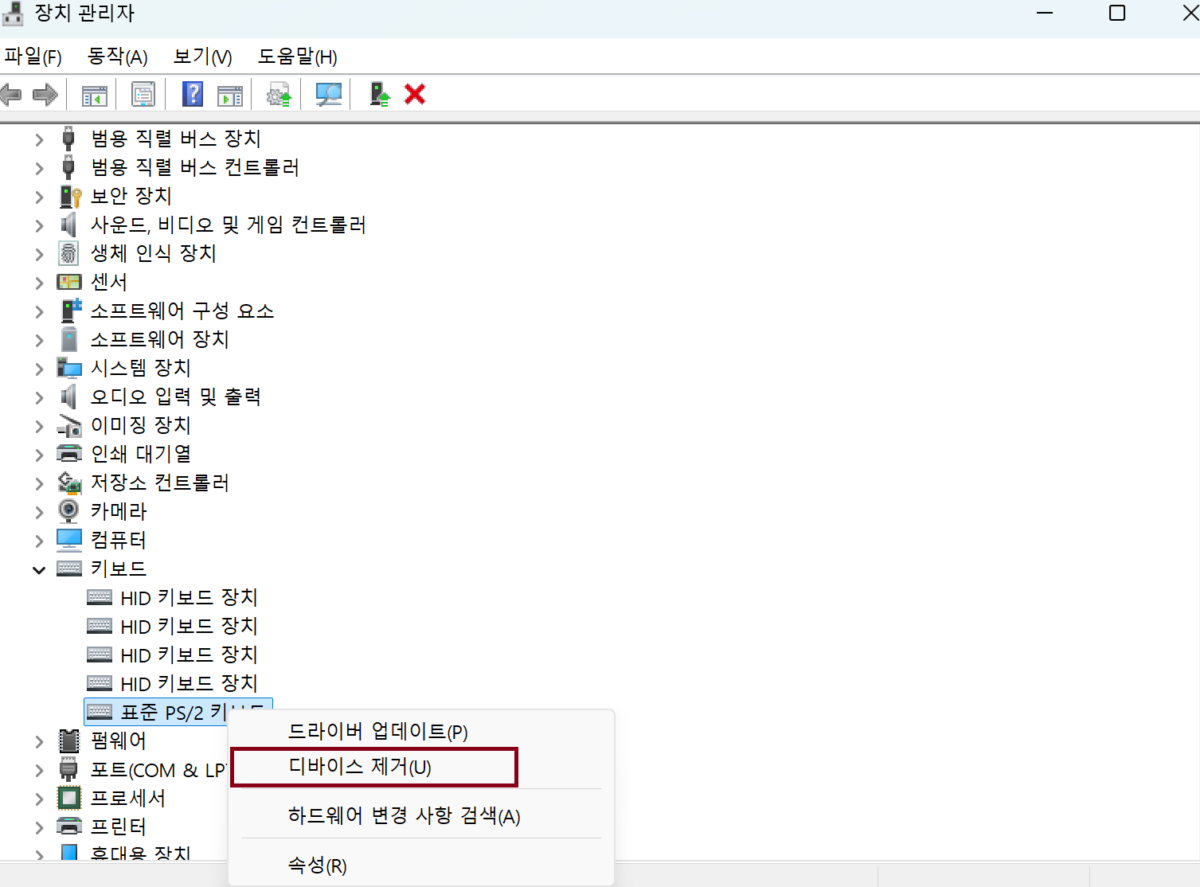Click the 보안 장치 key icon
Image resolution: width=1200 pixels, height=887 pixels.
[69, 196]
